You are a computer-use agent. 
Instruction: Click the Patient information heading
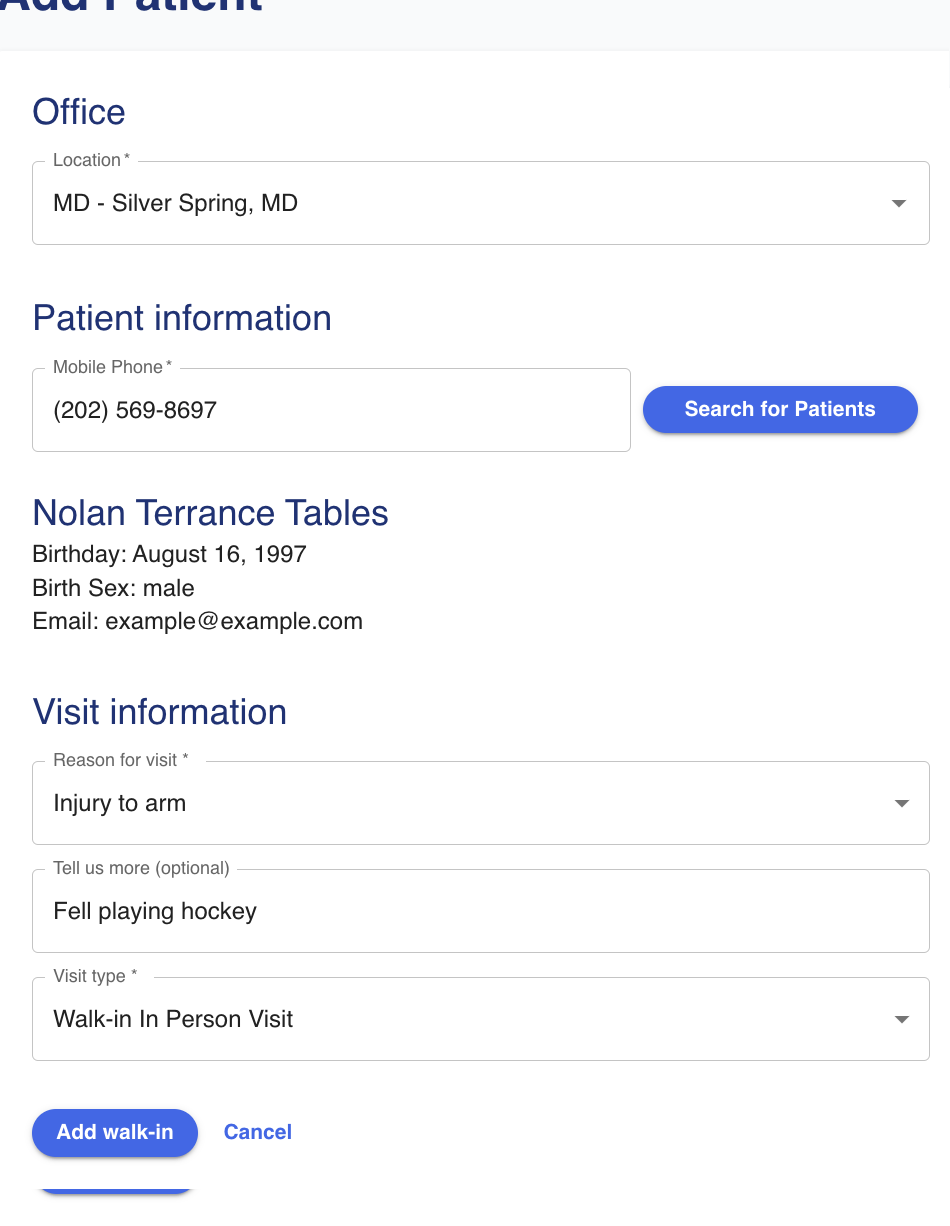tap(182, 318)
